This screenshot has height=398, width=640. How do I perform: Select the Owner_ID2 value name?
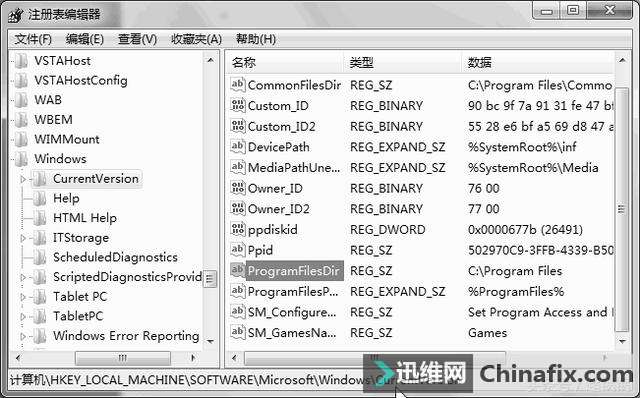279,209
